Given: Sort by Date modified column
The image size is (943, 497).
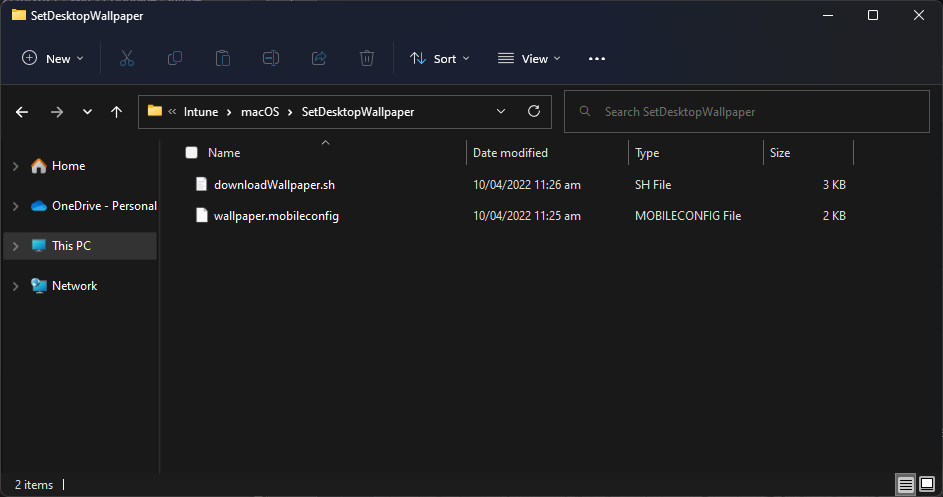Looking at the screenshot, I should coord(510,153).
